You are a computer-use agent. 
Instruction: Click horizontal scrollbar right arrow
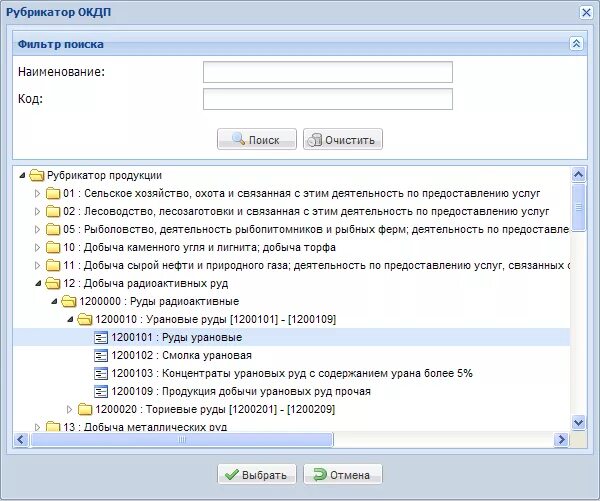[x=561, y=439]
